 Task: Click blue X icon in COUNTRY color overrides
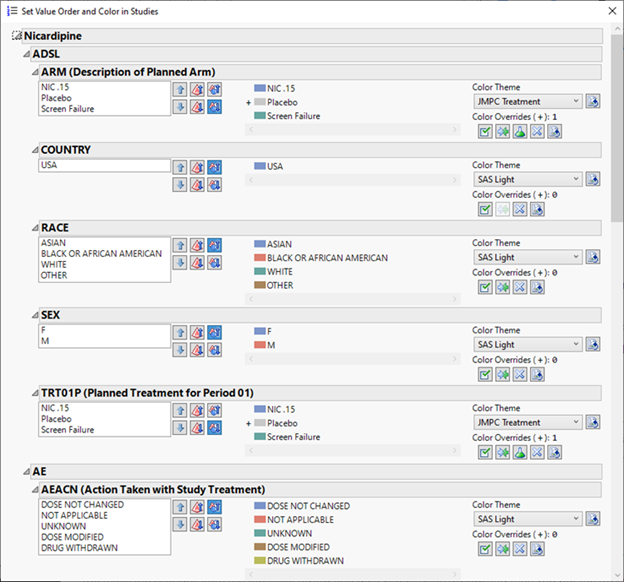point(520,209)
